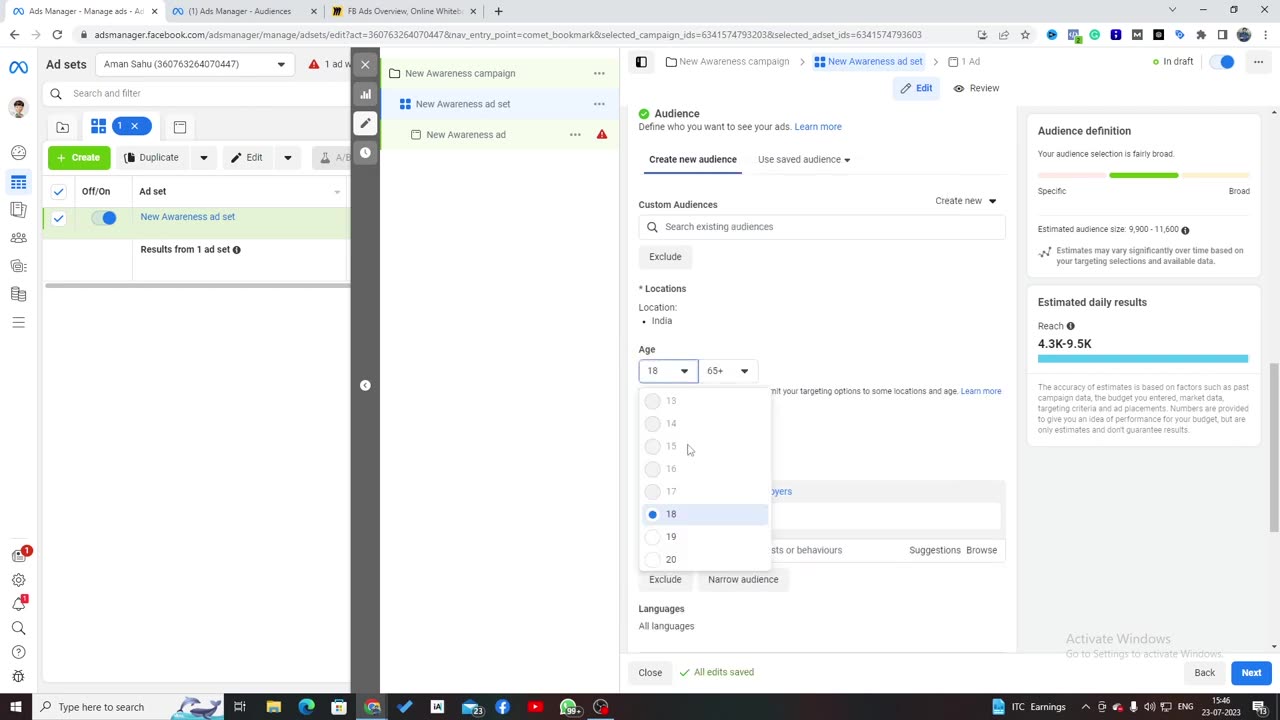Open Notifications bell icon in sidebar
1280x720 pixels.
(18, 604)
